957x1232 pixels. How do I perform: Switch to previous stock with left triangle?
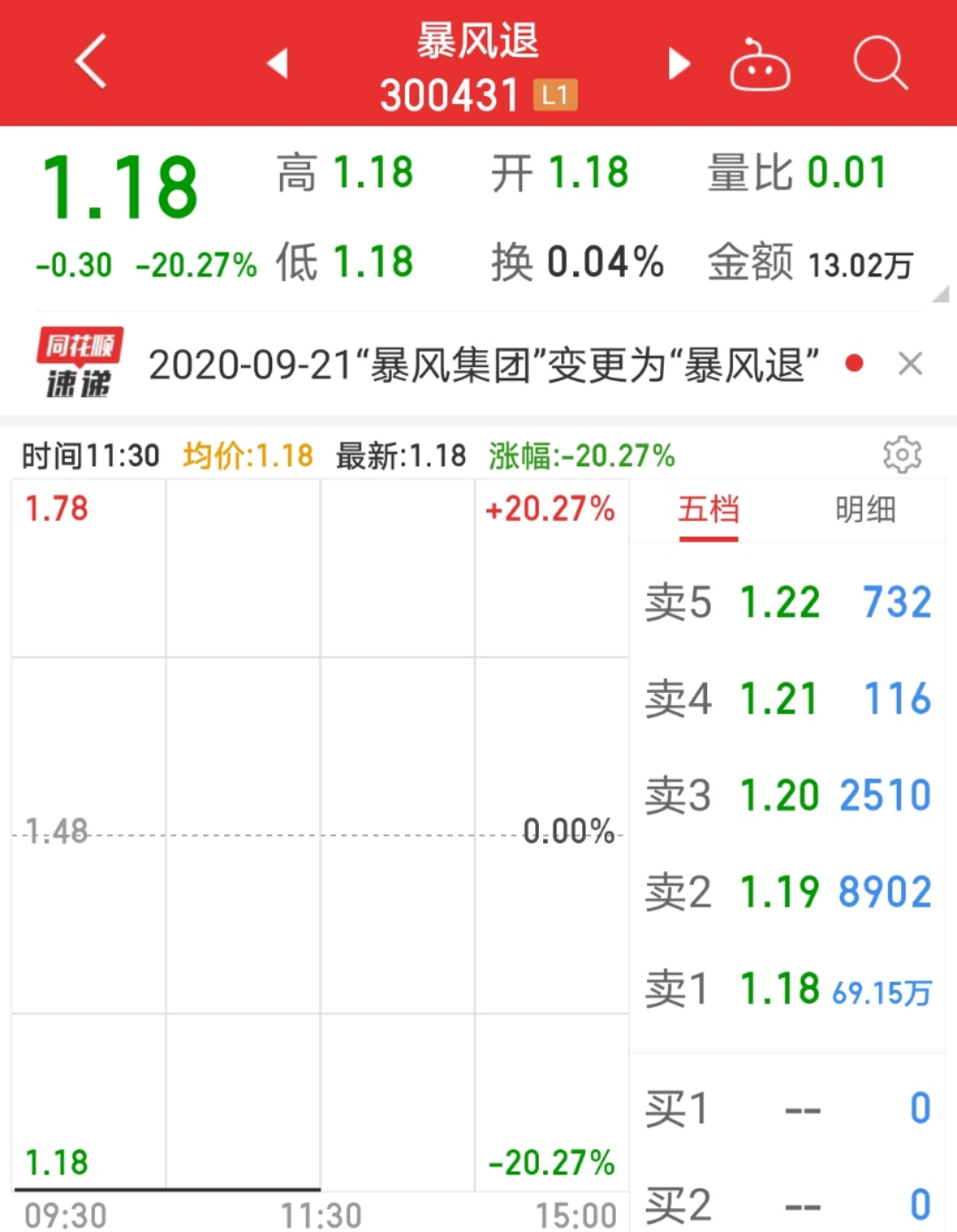point(277,63)
